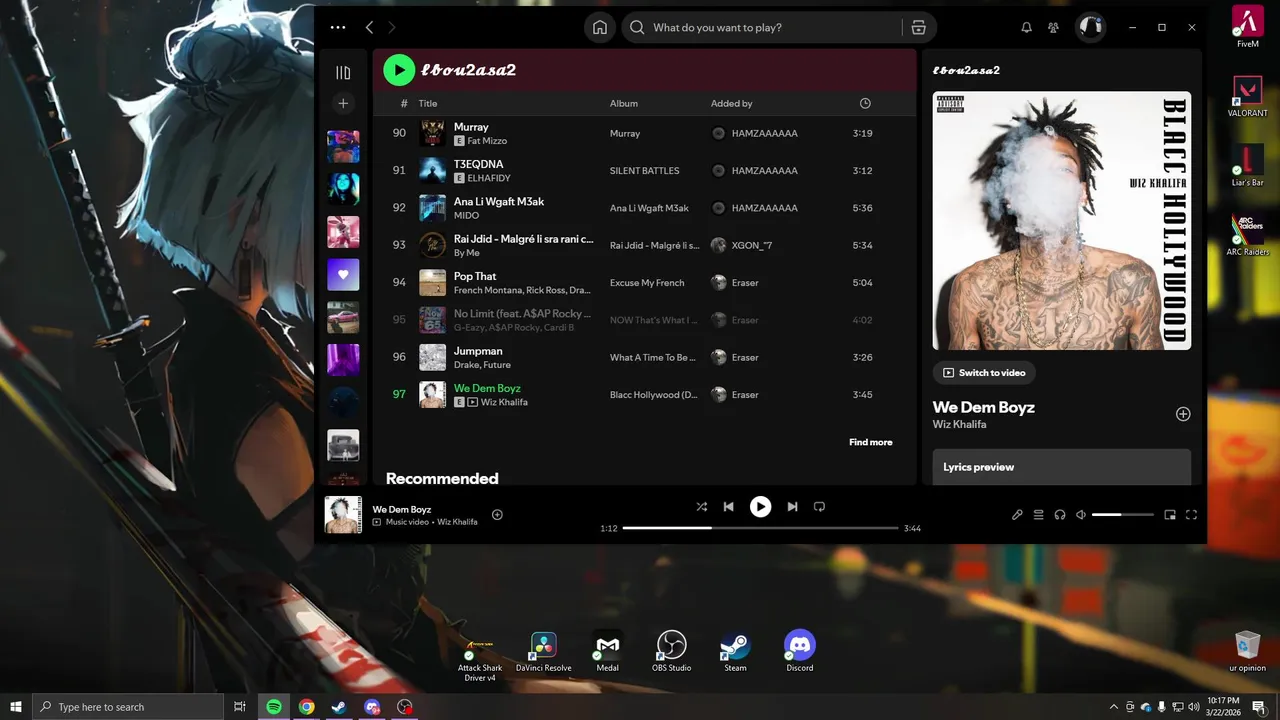The height and width of the screenshot is (720, 1280).
Task: Open the Queue icon
Action: [x=1039, y=515]
